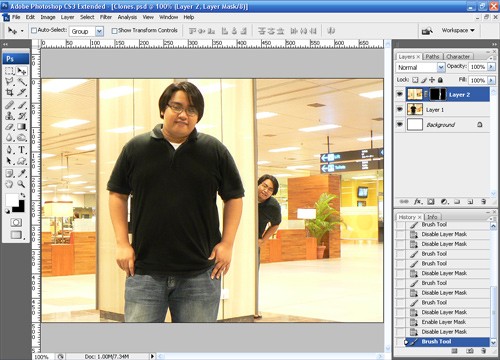Switch to the Paths tab
The image size is (500, 360).
tap(432, 57)
